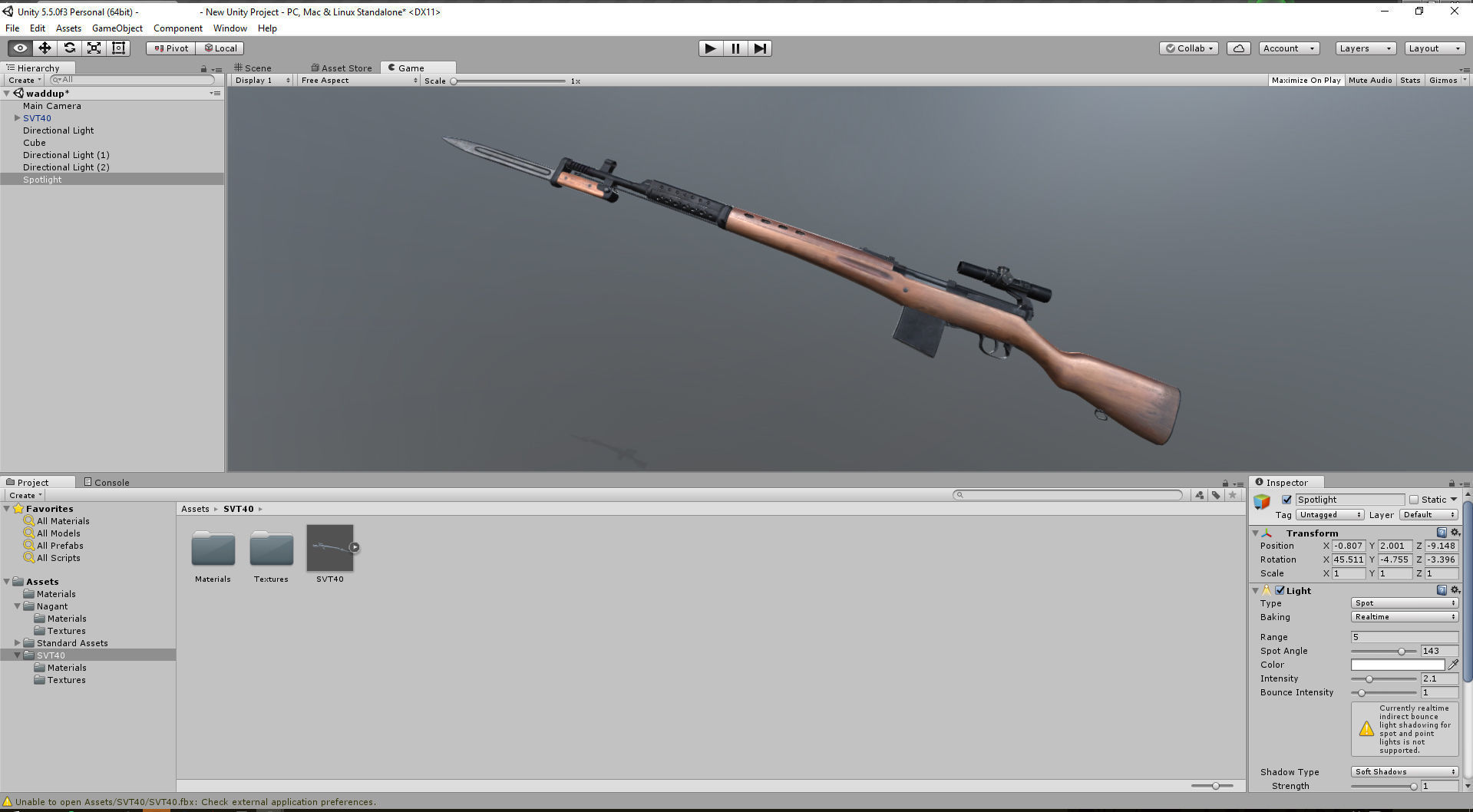Screen dimensions: 1473x812
Task: Switch to the Scene tab
Action: coord(253,68)
